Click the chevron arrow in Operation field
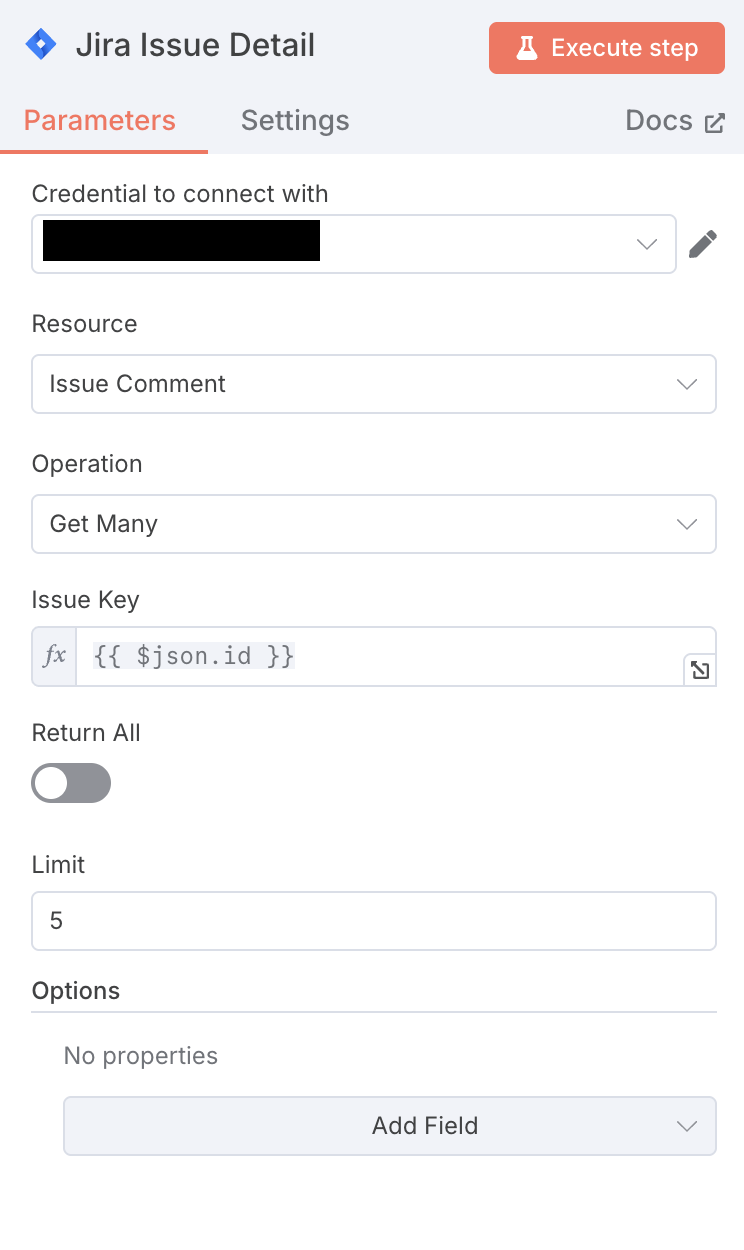This screenshot has width=744, height=1250. pos(686,524)
